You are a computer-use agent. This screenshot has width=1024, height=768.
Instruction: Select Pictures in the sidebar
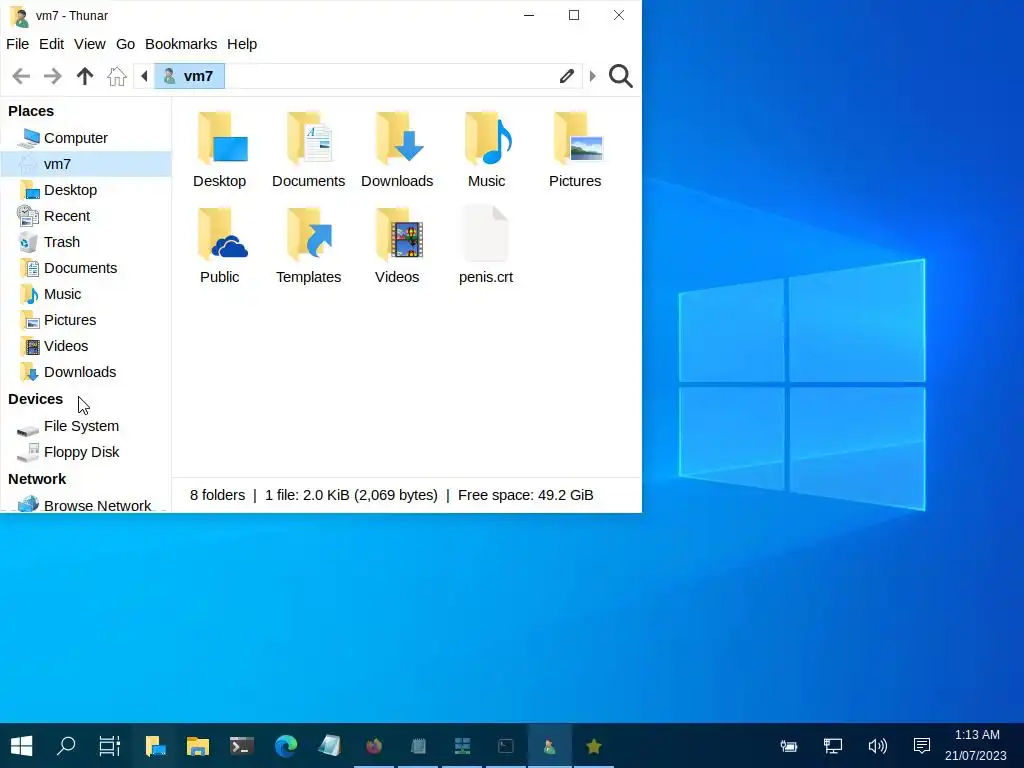86,320
